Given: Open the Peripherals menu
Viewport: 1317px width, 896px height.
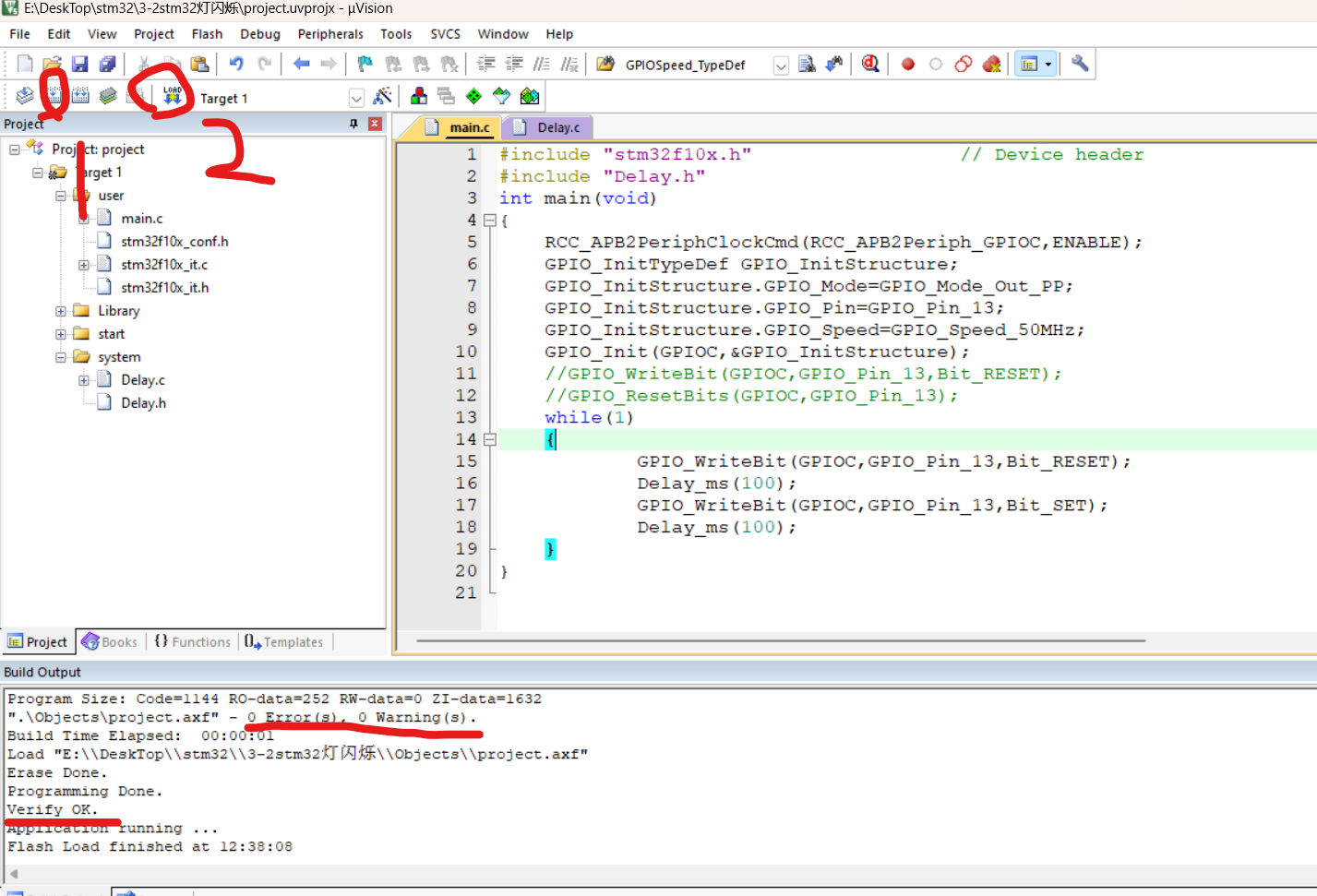Looking at the screenshot, I should [330, 34].
